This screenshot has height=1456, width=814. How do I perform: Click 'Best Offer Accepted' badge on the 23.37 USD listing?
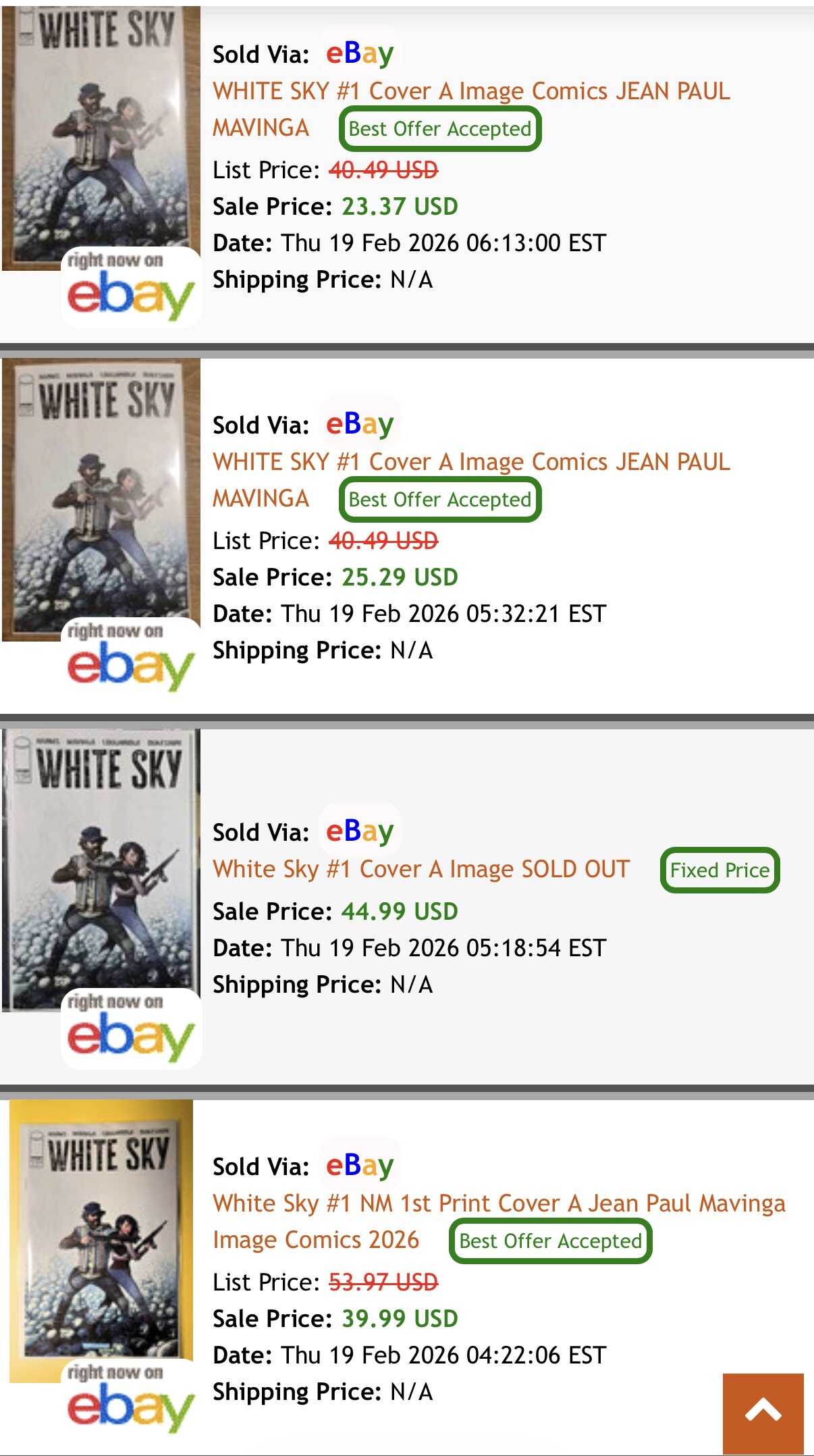coord(440,129)
